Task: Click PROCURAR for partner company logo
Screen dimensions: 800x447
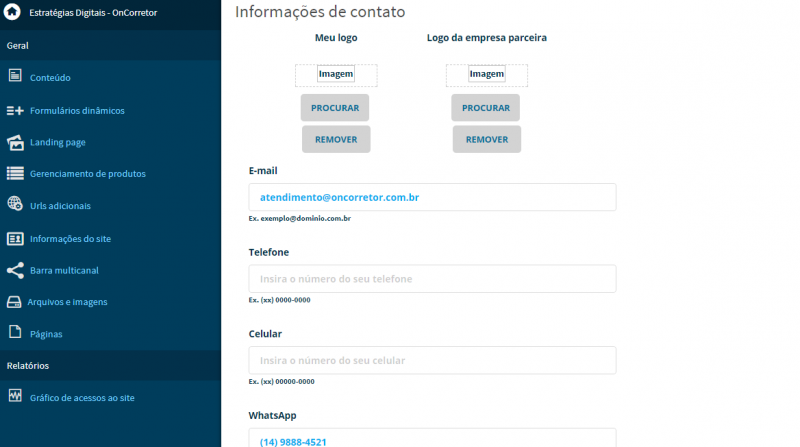Action: click(486, 108)
